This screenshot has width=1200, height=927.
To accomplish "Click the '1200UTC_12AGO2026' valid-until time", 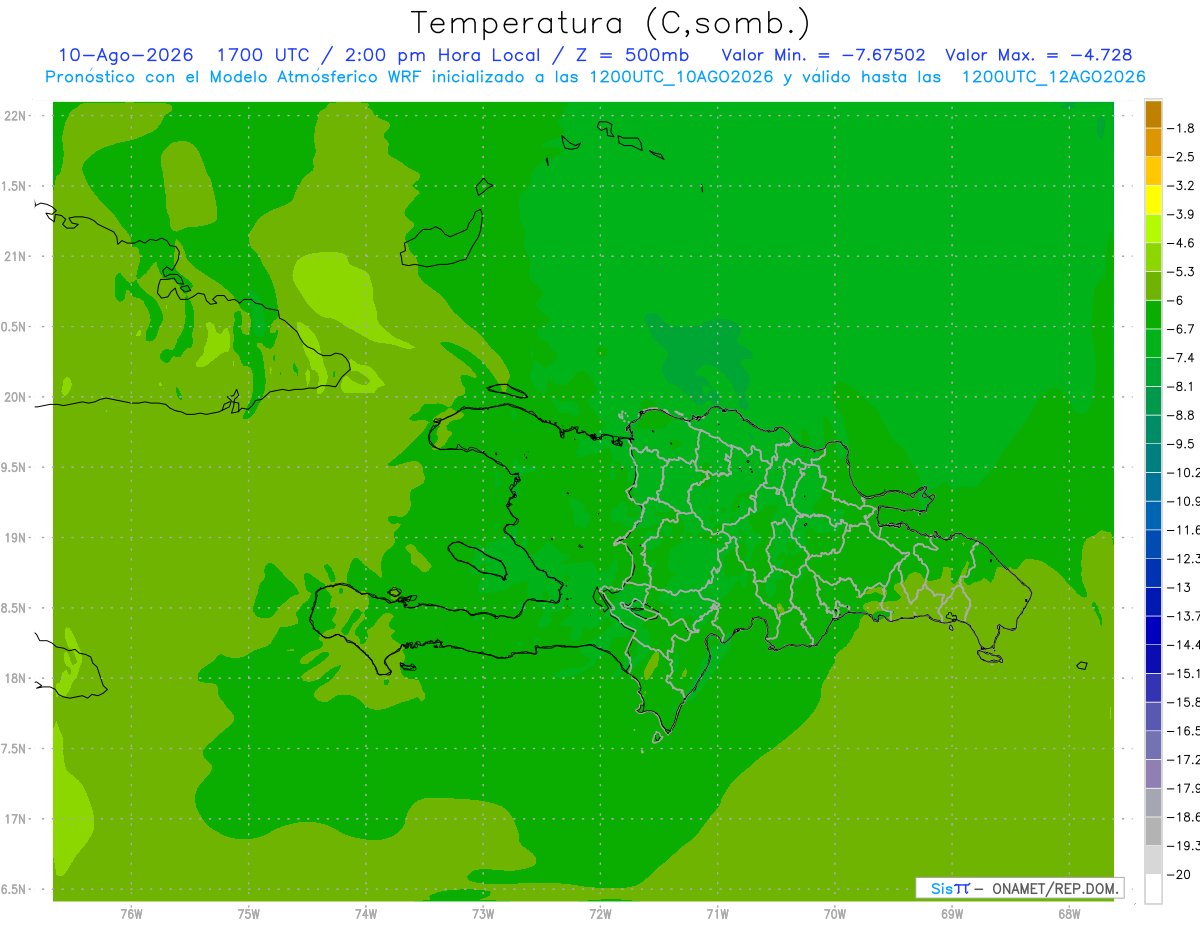I will pyautogui.click(x=1053, y=77).
